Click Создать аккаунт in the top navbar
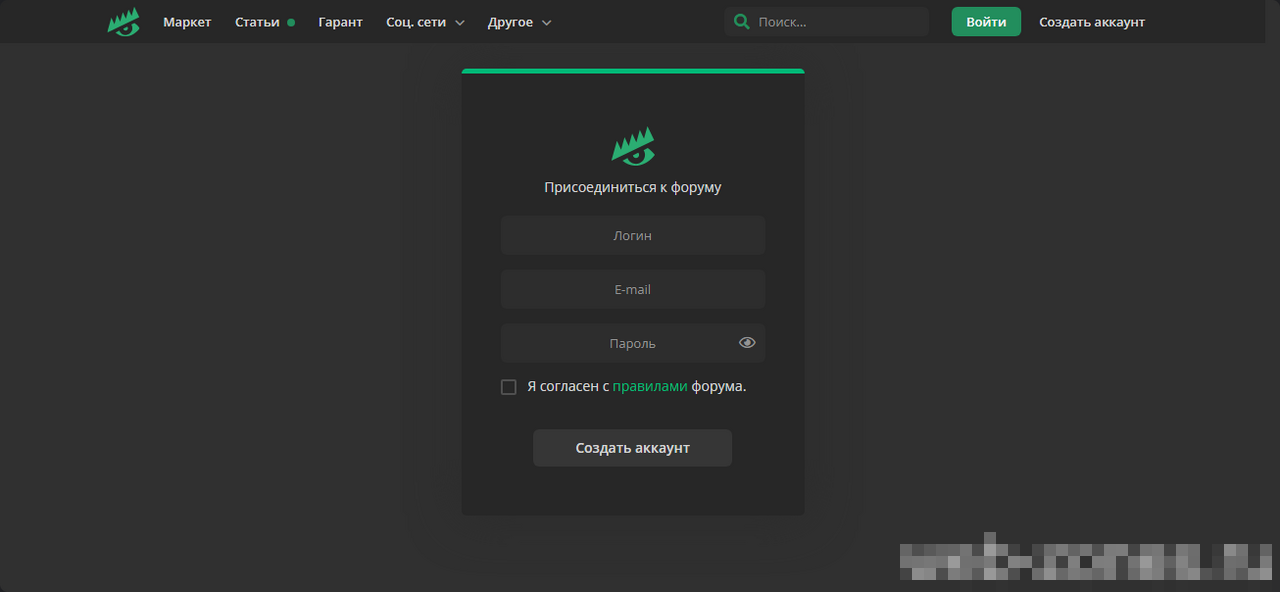 tap(1091, 22)
